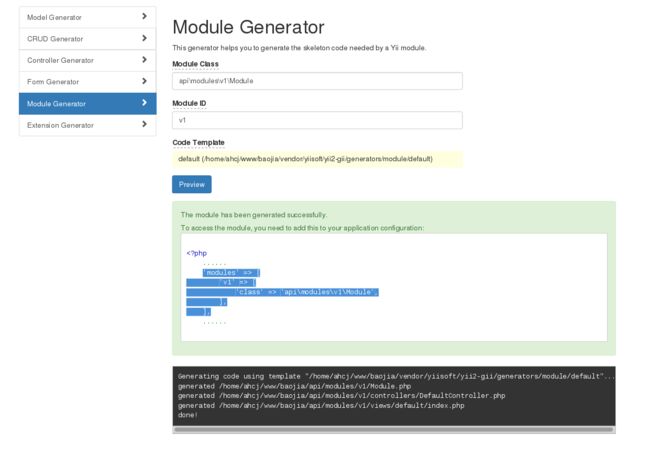Click the blue Preview button
Screen dimensions: 650x456
[x=192, y=184]
